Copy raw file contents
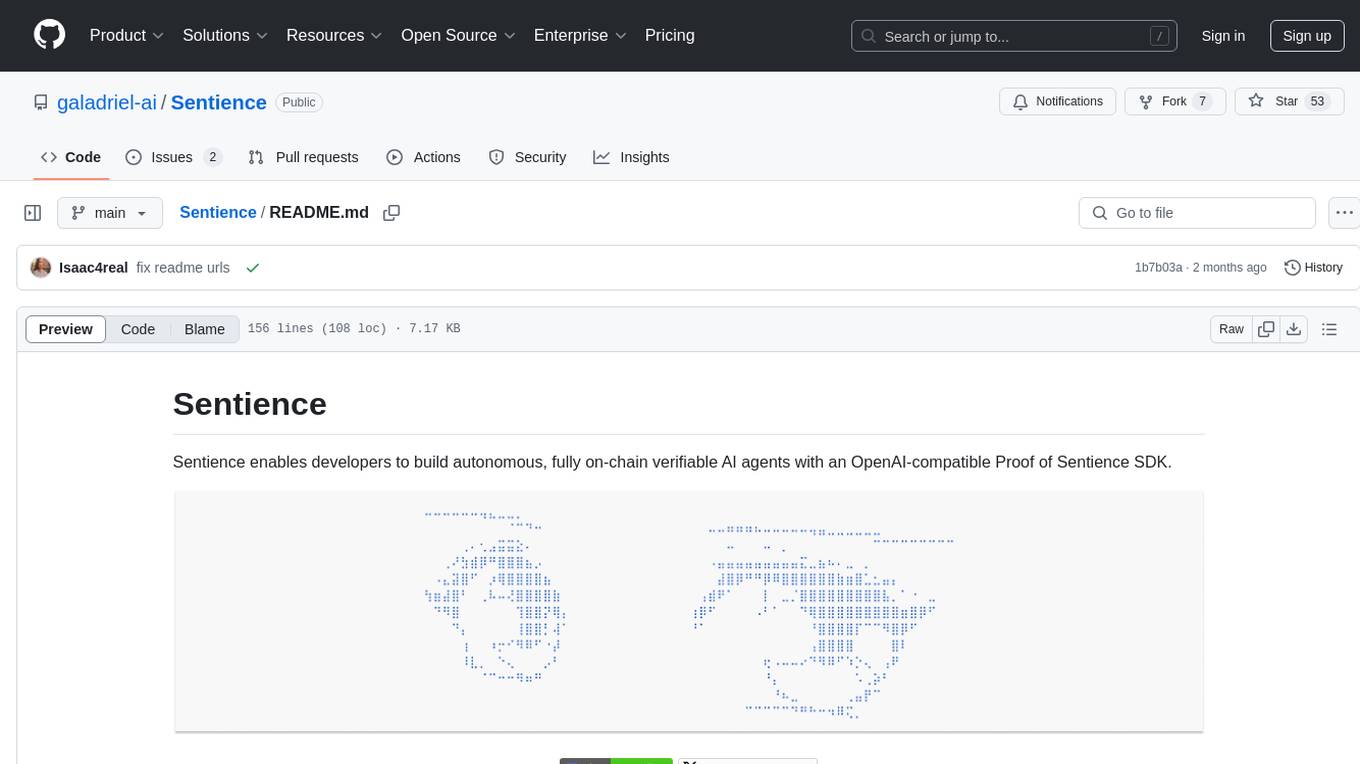This screenshot has height=764, width=1360. (x=1266, y=329)
